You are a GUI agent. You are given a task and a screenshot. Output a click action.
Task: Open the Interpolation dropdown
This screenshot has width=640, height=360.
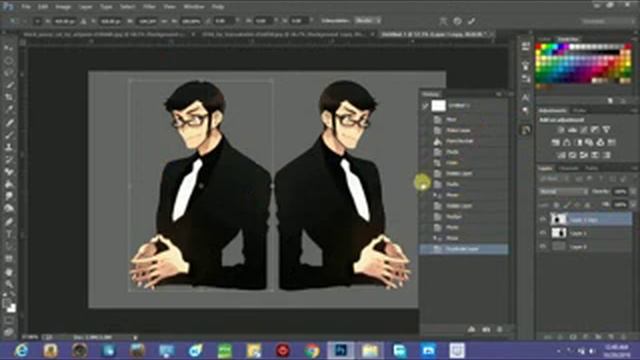368,20
